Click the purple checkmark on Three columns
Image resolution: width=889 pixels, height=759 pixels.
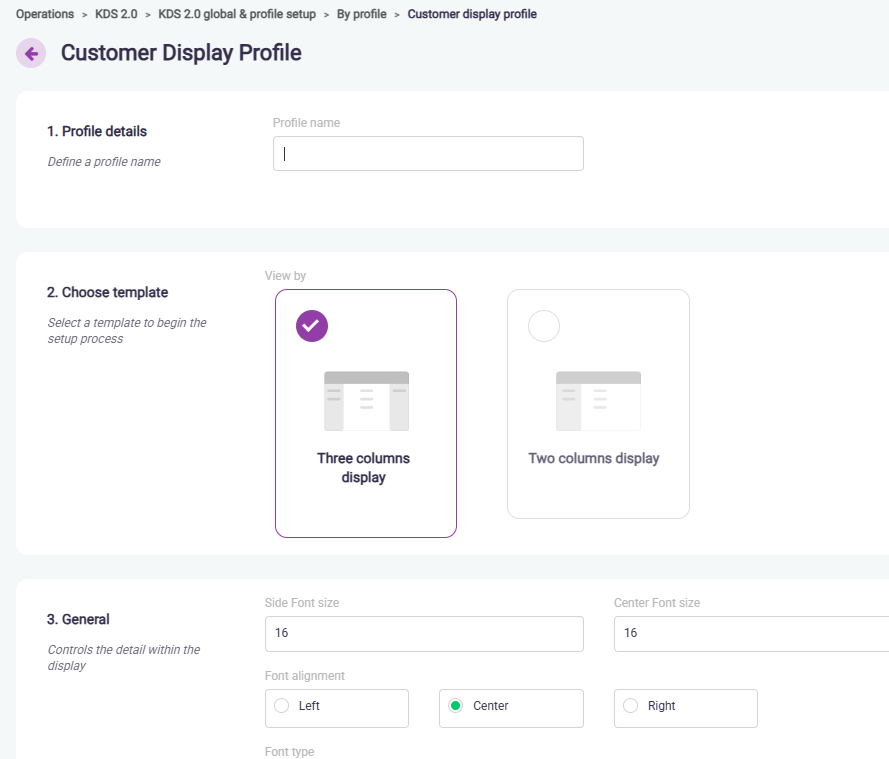coord(312,326)
